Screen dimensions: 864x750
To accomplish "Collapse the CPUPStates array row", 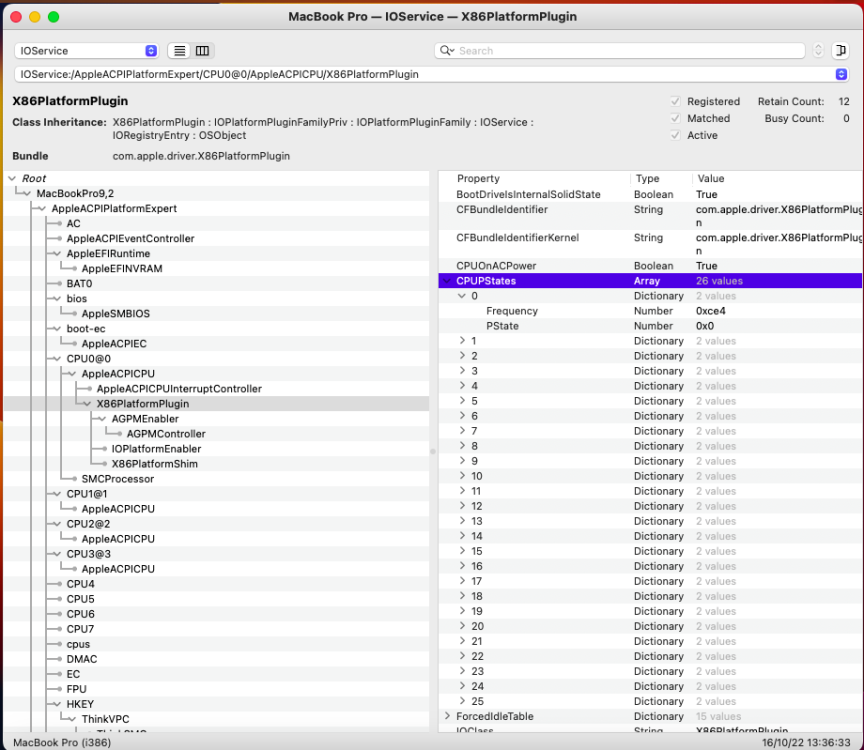I will point(447,281).
